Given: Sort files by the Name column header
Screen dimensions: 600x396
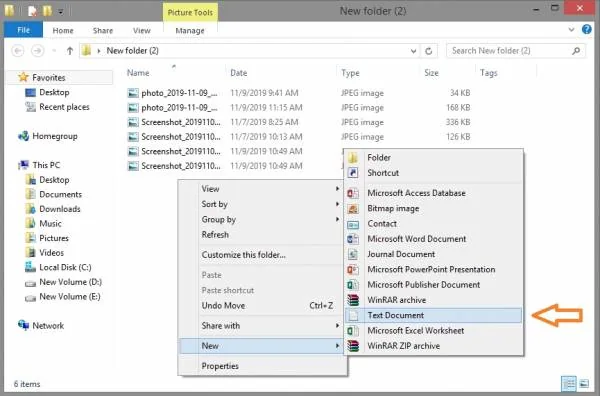Looking at the screenshot, I should [x=138, y=73].
